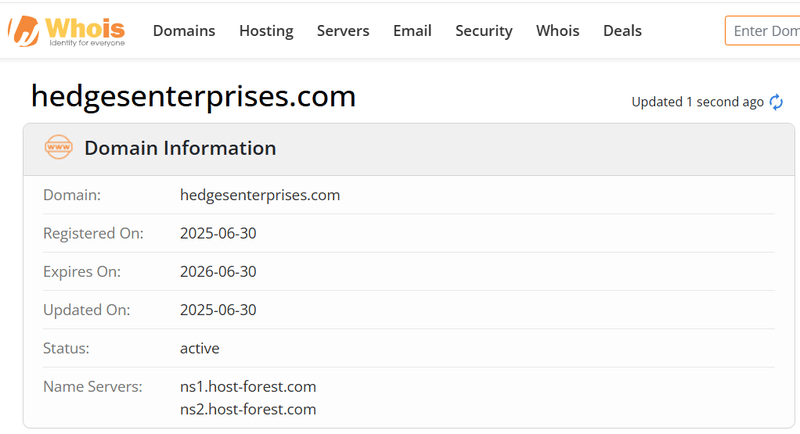This screenshot has height=434, width=800.
Task: Click the Expires On: label
Action: point(82,271)
